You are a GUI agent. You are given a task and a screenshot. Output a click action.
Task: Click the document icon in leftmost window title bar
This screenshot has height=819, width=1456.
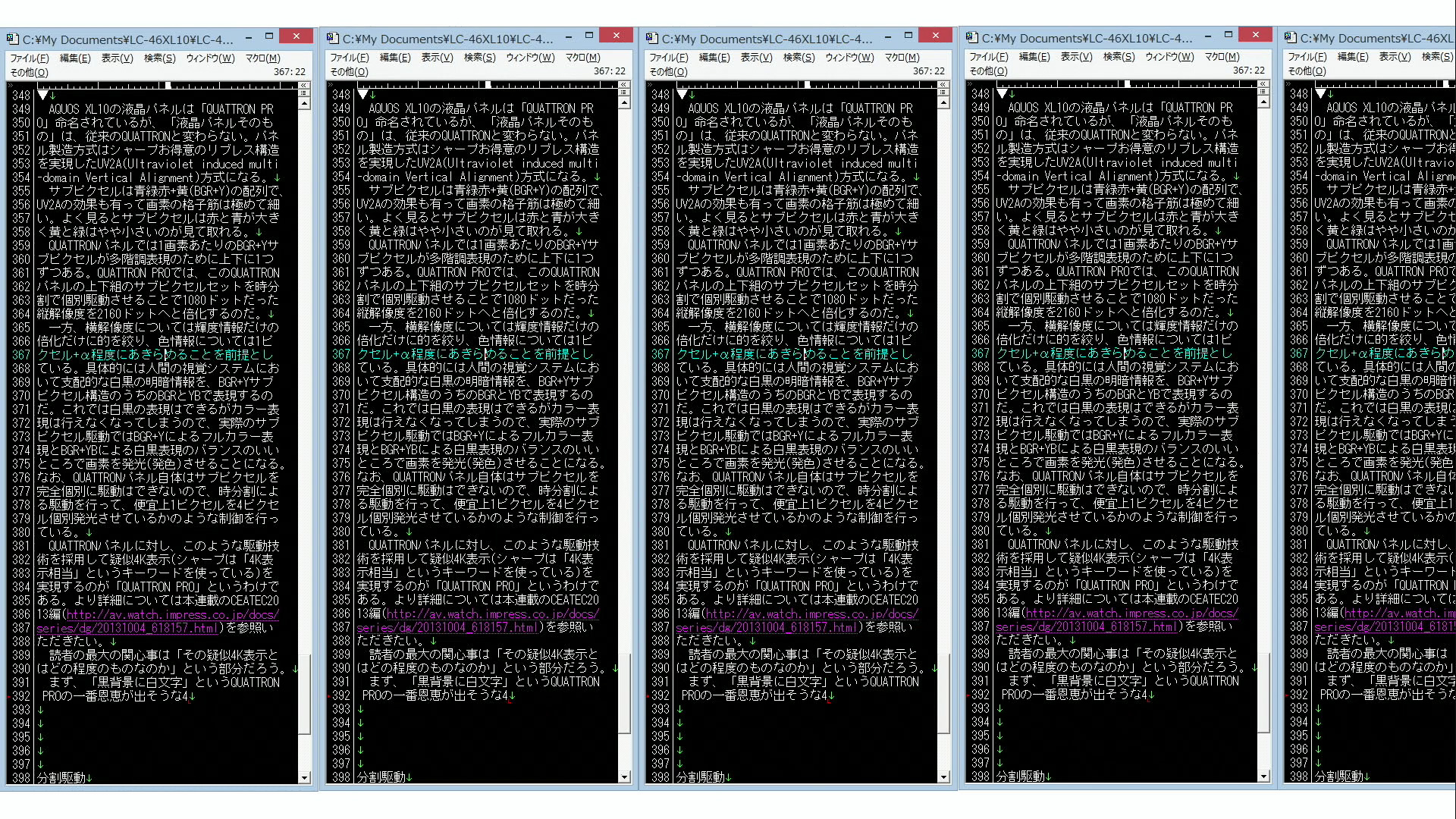12,39
